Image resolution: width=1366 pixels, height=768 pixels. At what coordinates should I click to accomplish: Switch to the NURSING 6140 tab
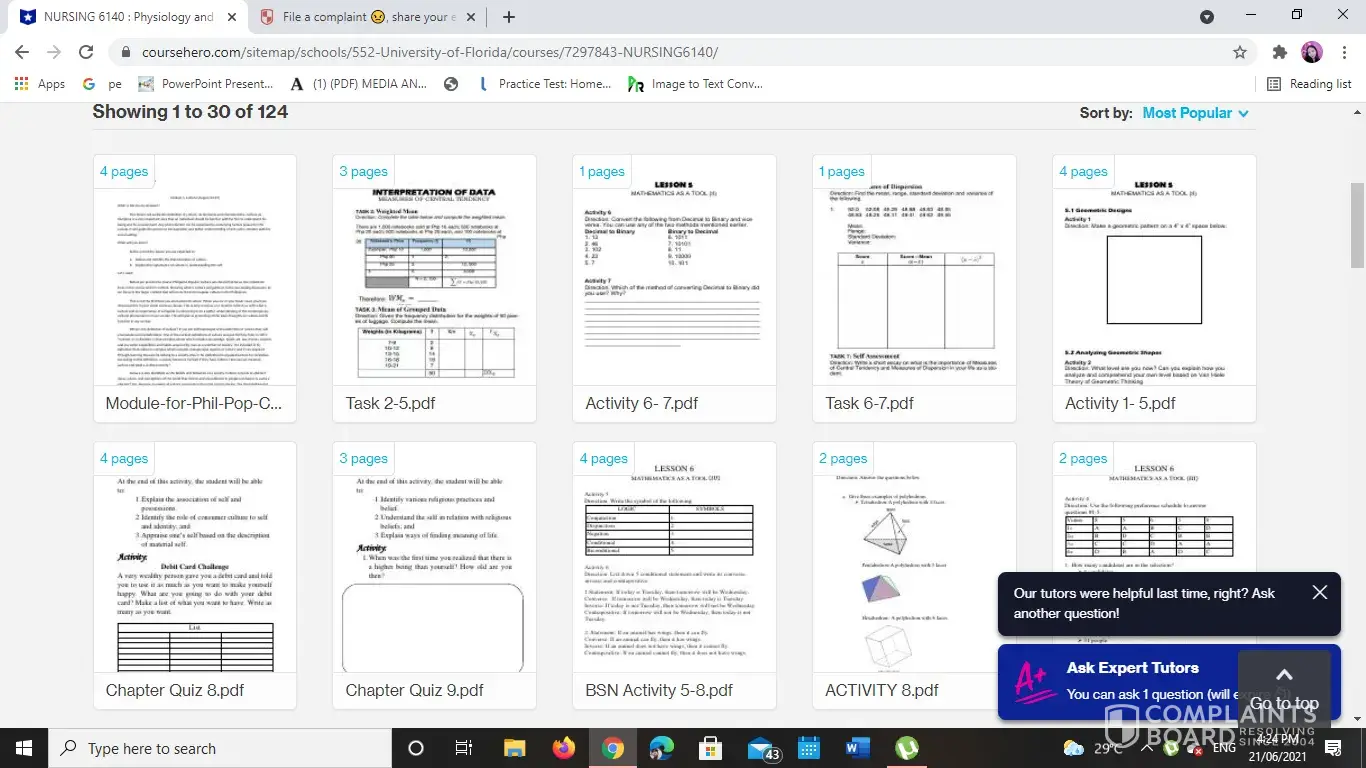click(128, 17)
